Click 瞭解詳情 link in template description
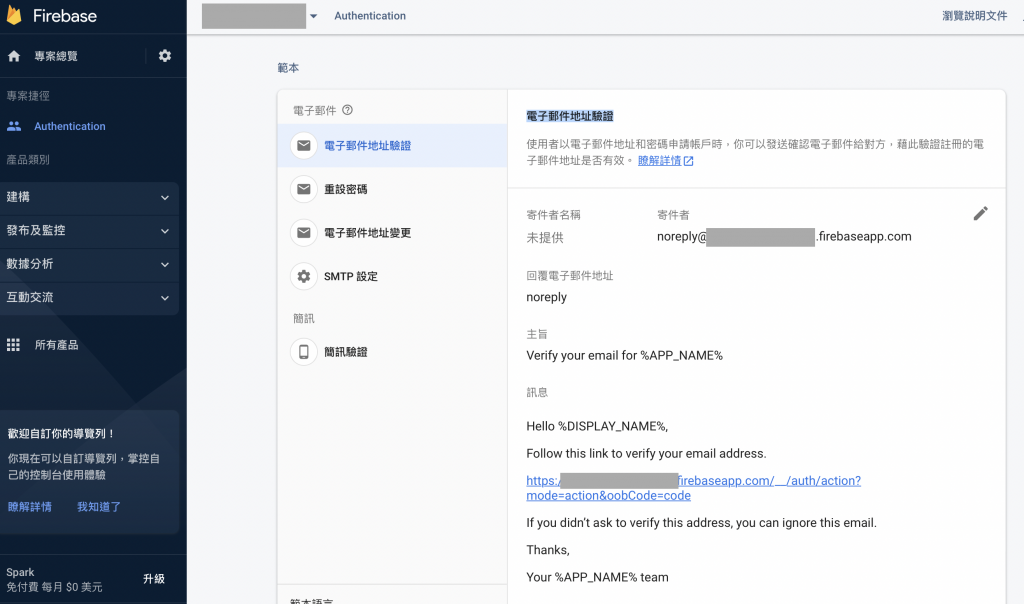The height and width of the screenshot is (604, 1024). pos(659,161)
